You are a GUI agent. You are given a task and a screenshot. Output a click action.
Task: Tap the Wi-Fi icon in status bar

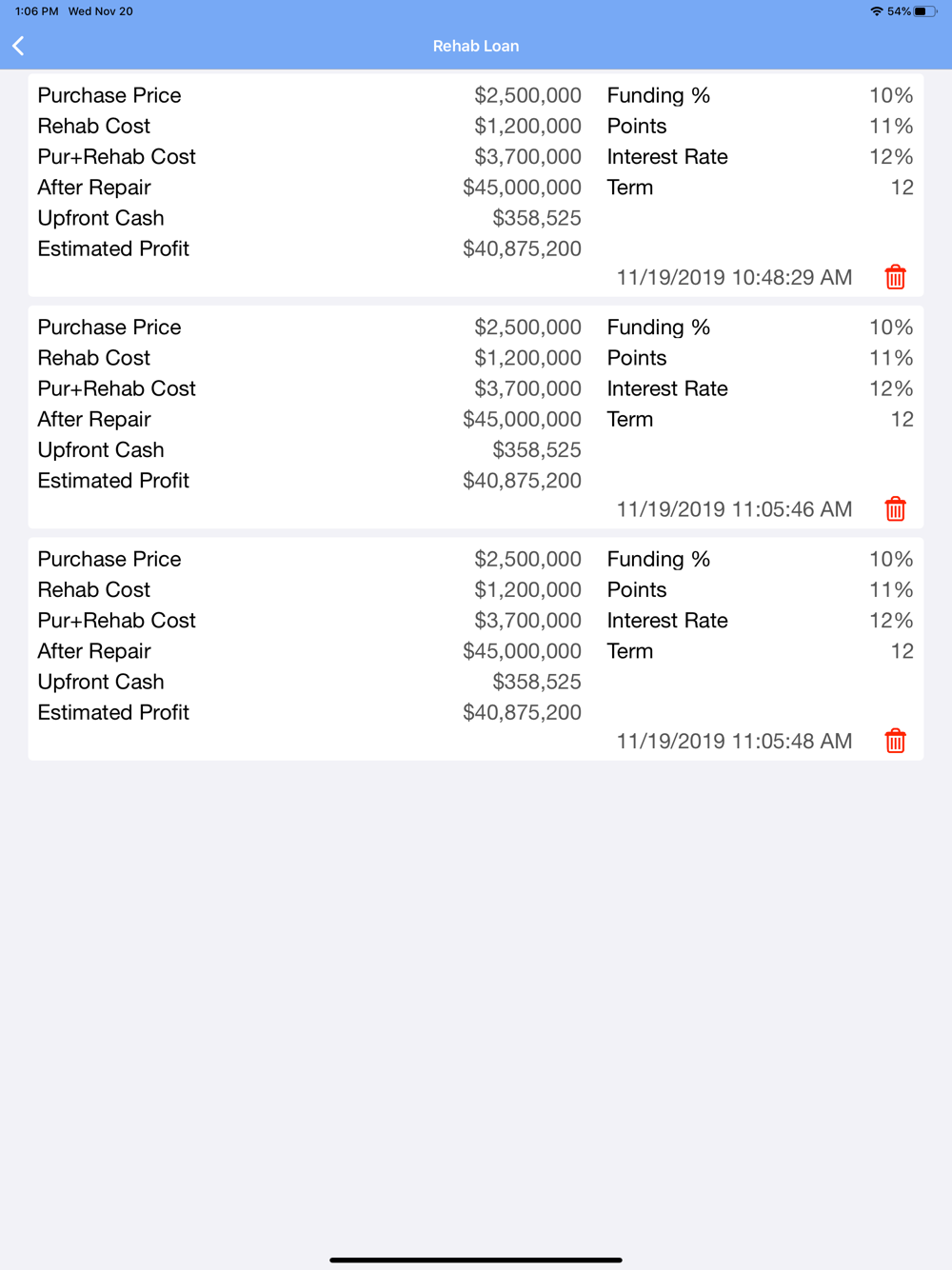click(x=876, y=11)
